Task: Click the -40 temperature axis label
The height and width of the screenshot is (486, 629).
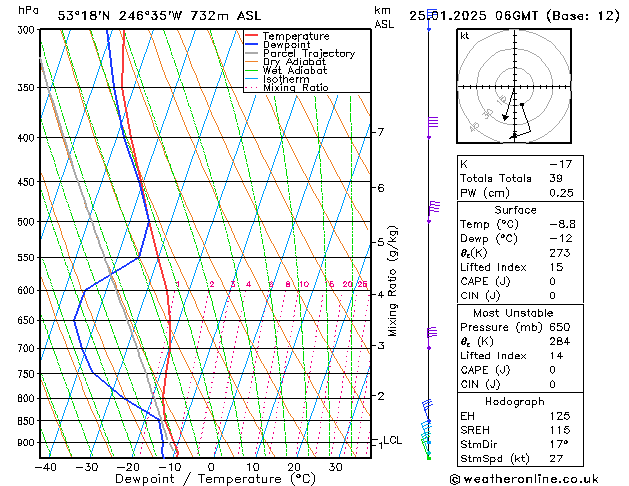Action: (45, 467)
